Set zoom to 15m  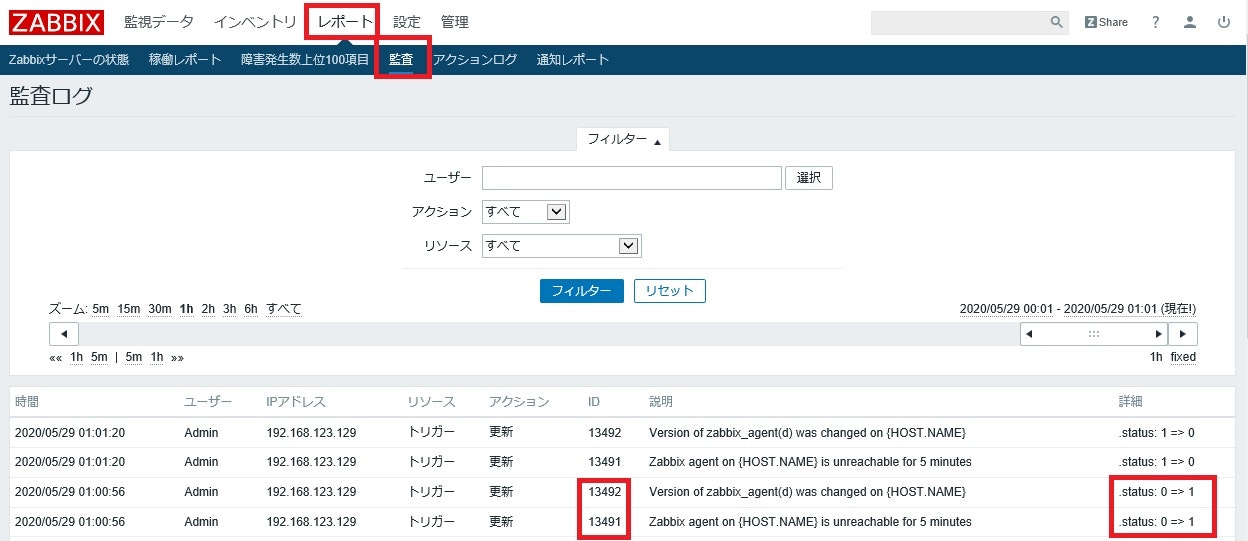pos(129,309)
